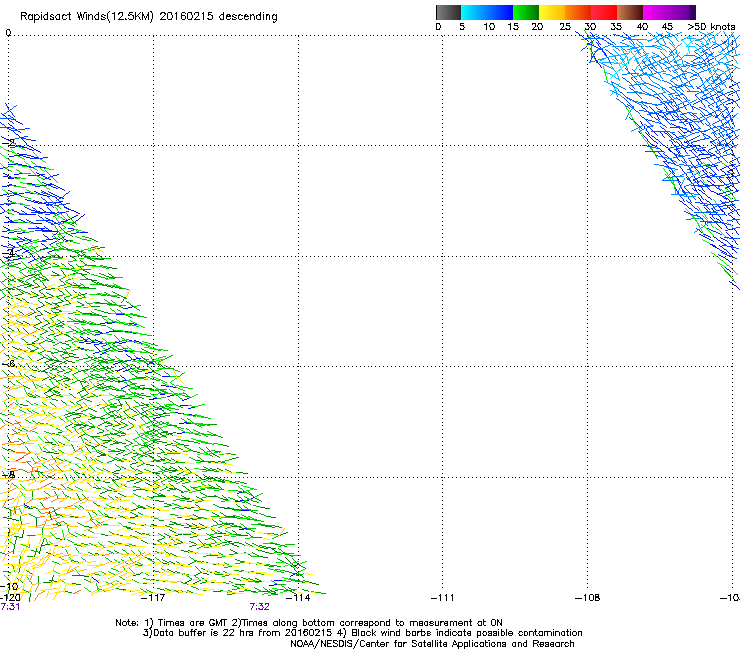Click the purple '7:32' swath time label

point(260,607)
